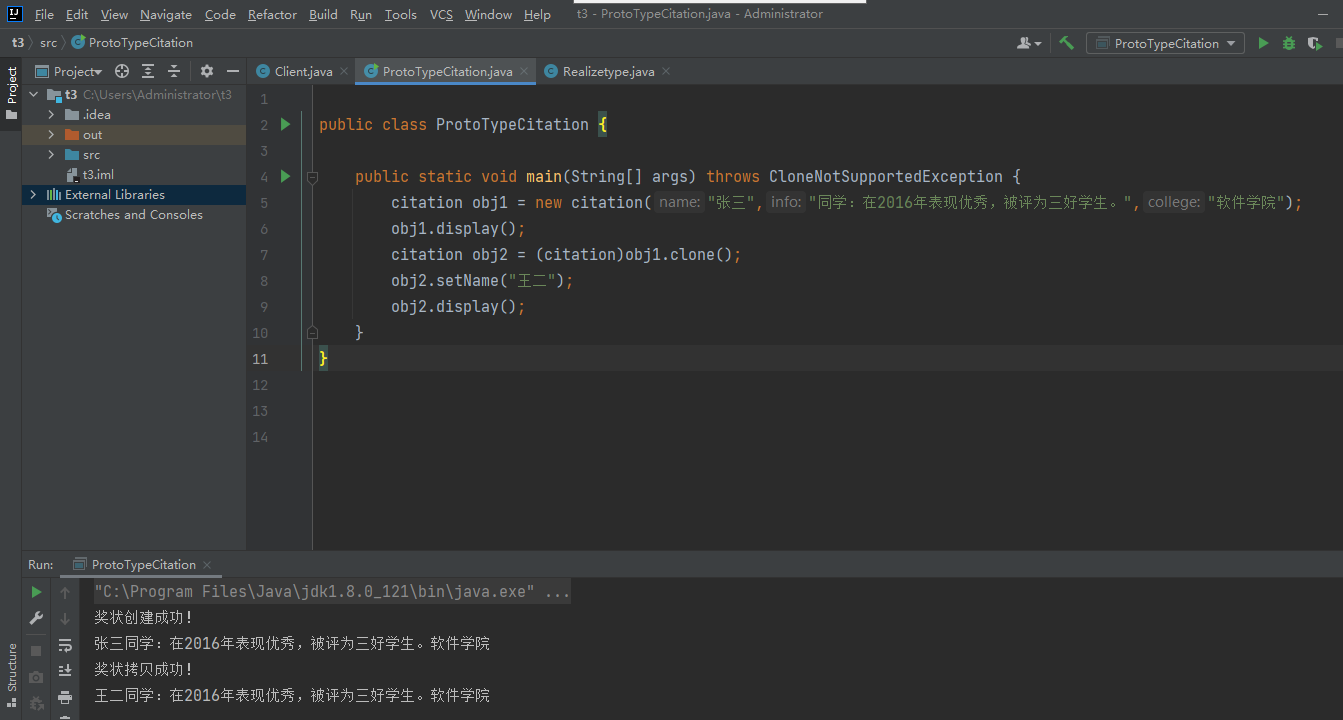
Task: Switch to the Client.java editor tab
Action: tap(302, 71)
